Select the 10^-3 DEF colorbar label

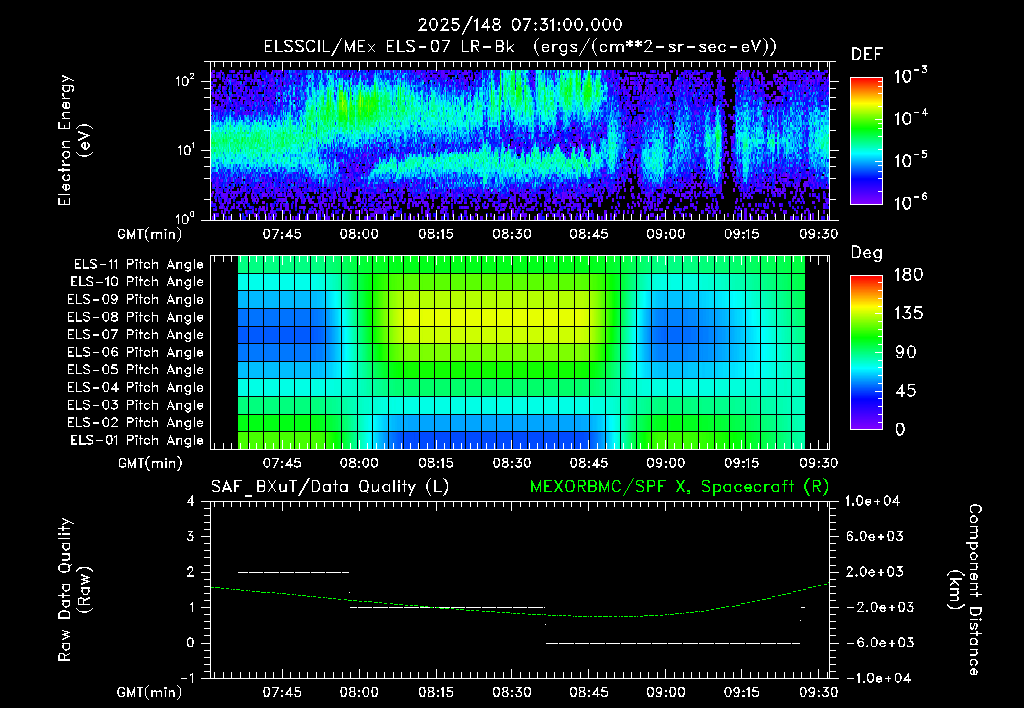[910, 76]
